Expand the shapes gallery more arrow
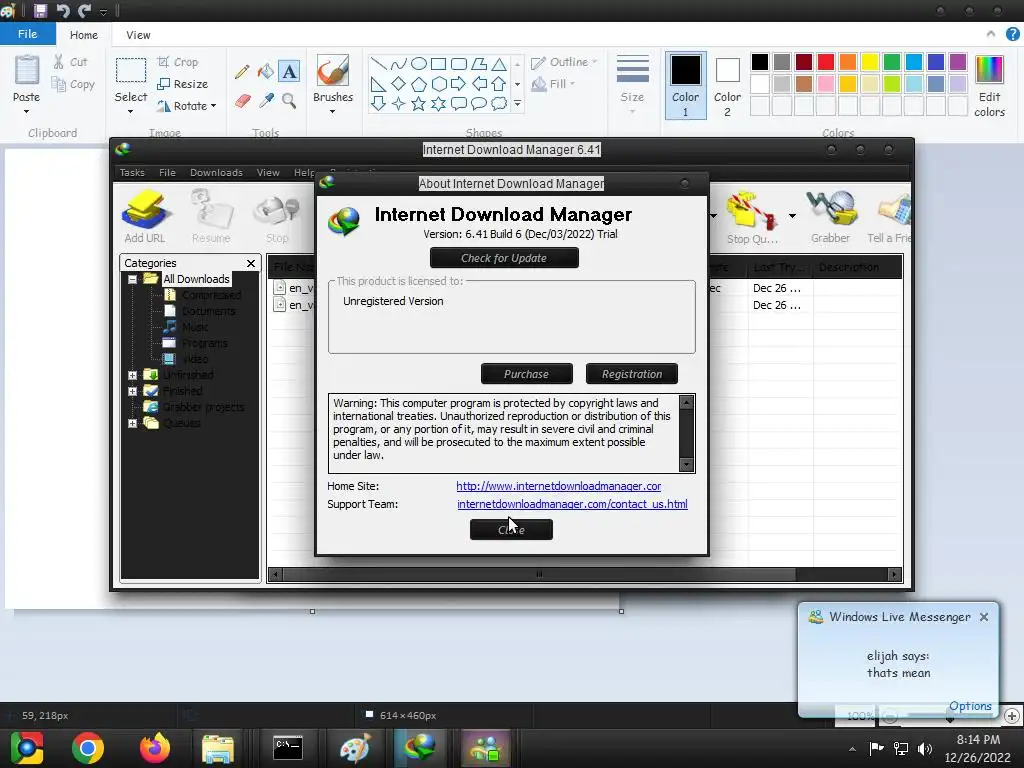The image size is (1024, 768). (517, 103)
